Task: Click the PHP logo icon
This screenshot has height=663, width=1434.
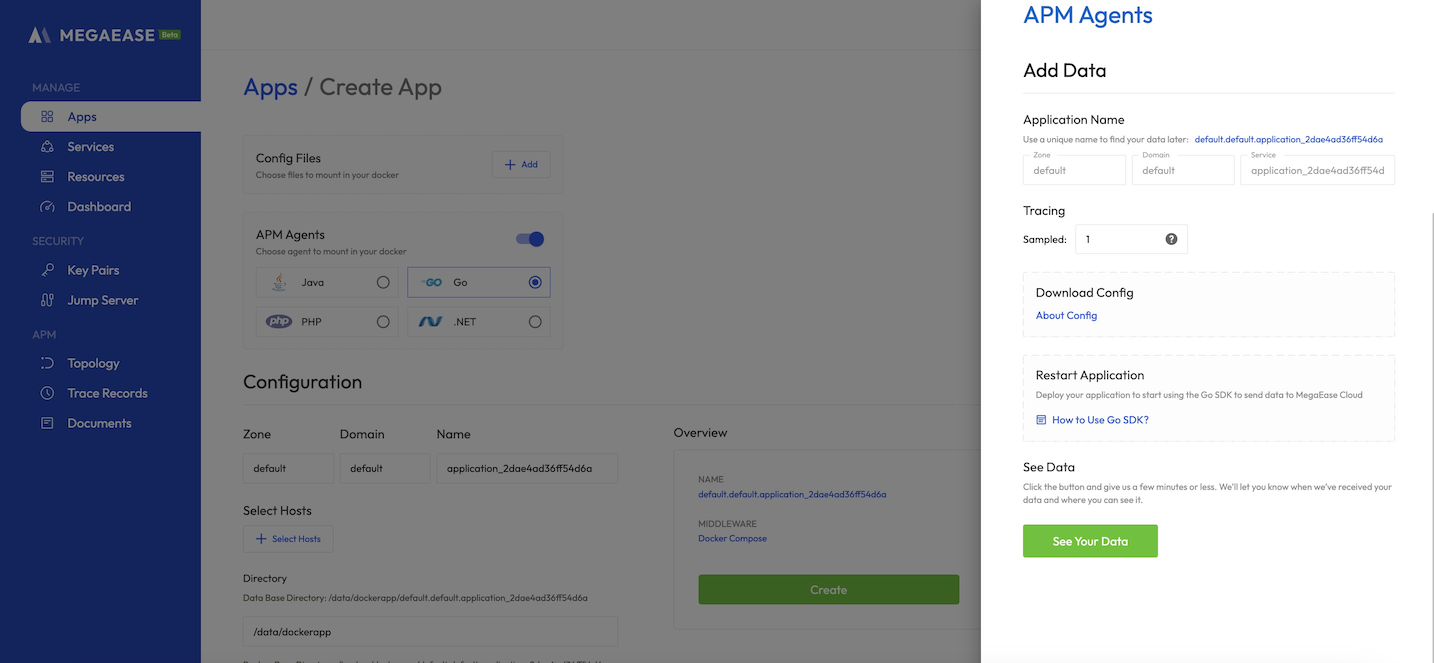Action: point(279,322)
